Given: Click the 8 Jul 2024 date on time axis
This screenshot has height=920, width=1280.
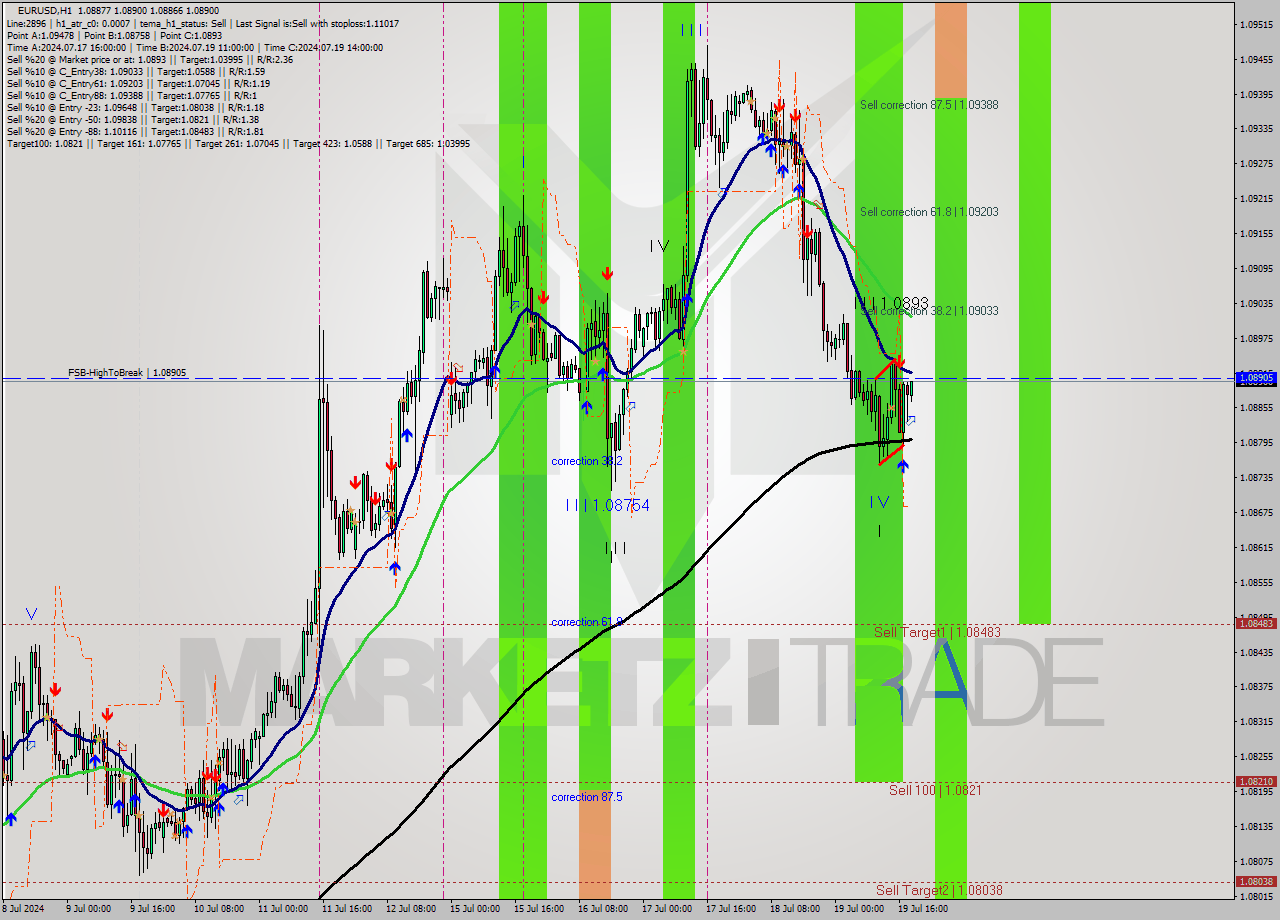Looking at the screenshot, I should pyautogui.click(x=22, y=910).
